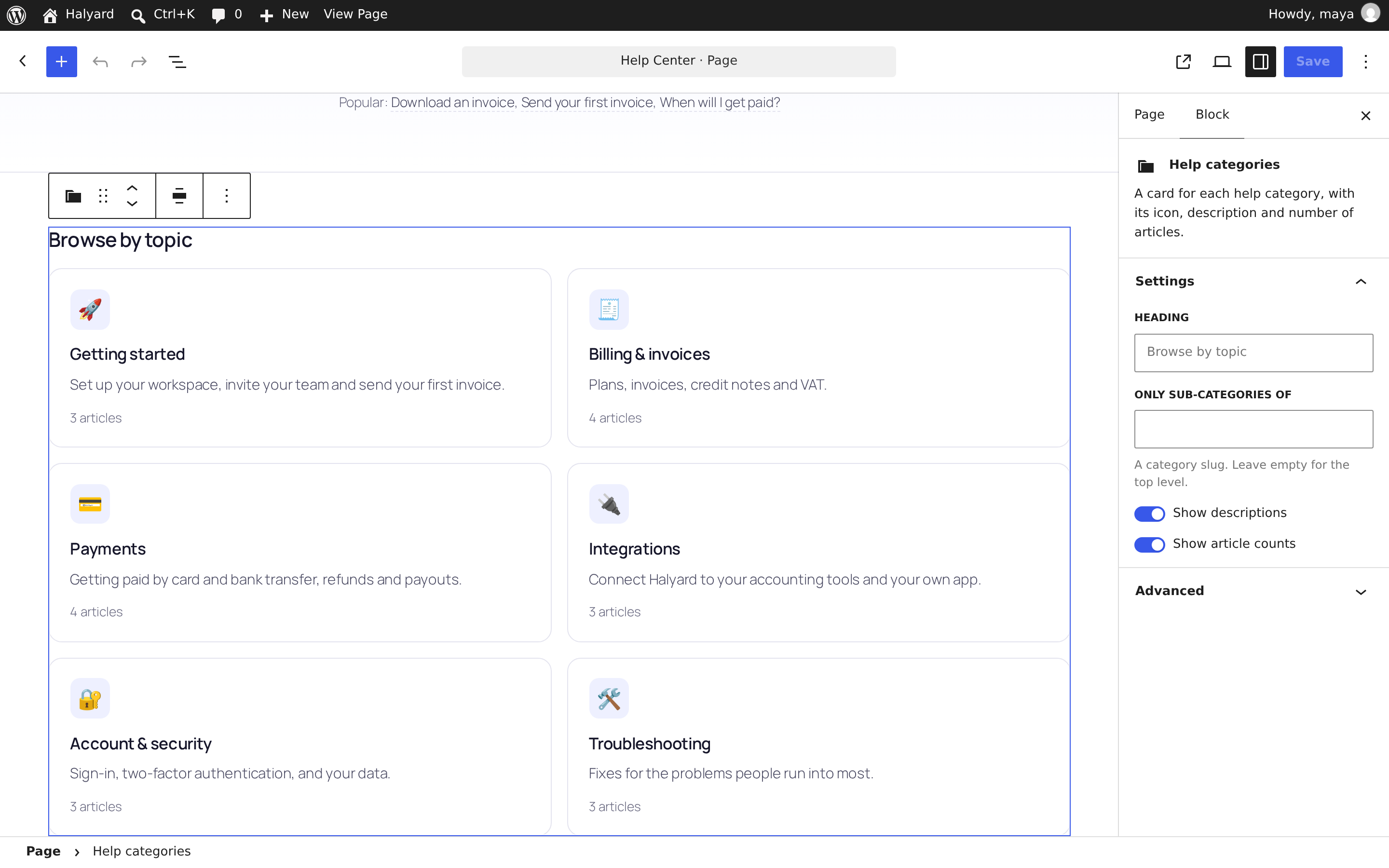Open the editor options three-dot menu
The image size is (1389, 868).
pyautogui.click(x=1366, y=61)
